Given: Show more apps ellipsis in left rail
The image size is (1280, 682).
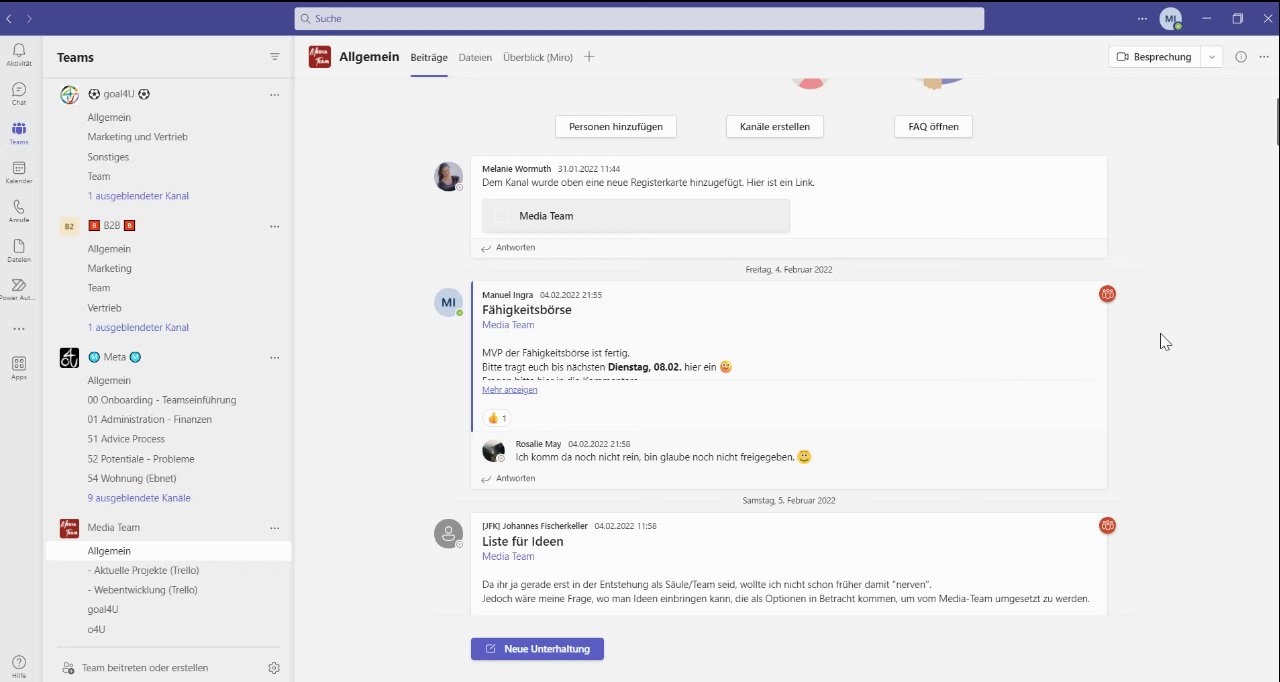Looking at the screenshot, I should click(x=19, y=328).
